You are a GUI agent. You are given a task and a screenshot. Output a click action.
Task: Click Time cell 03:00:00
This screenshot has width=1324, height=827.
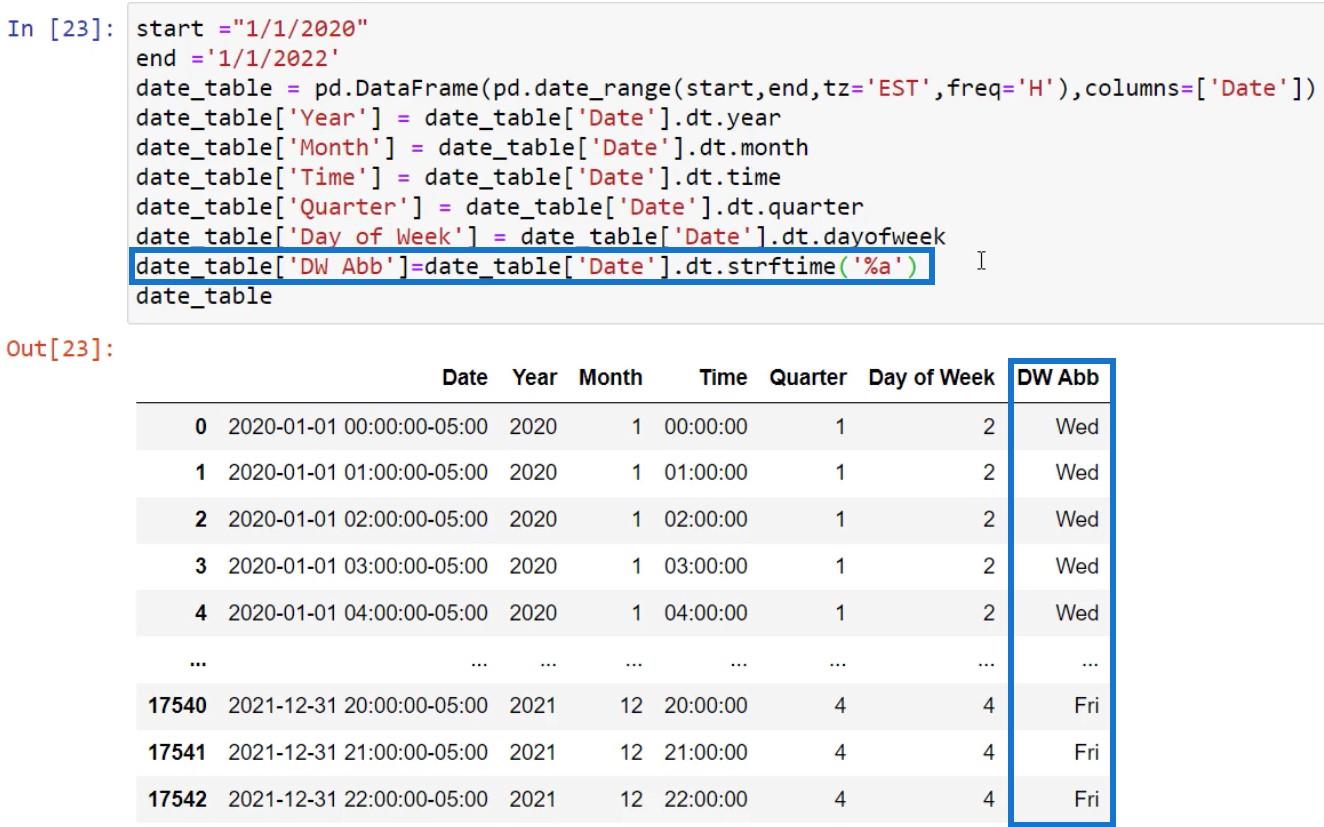[706, 566]
